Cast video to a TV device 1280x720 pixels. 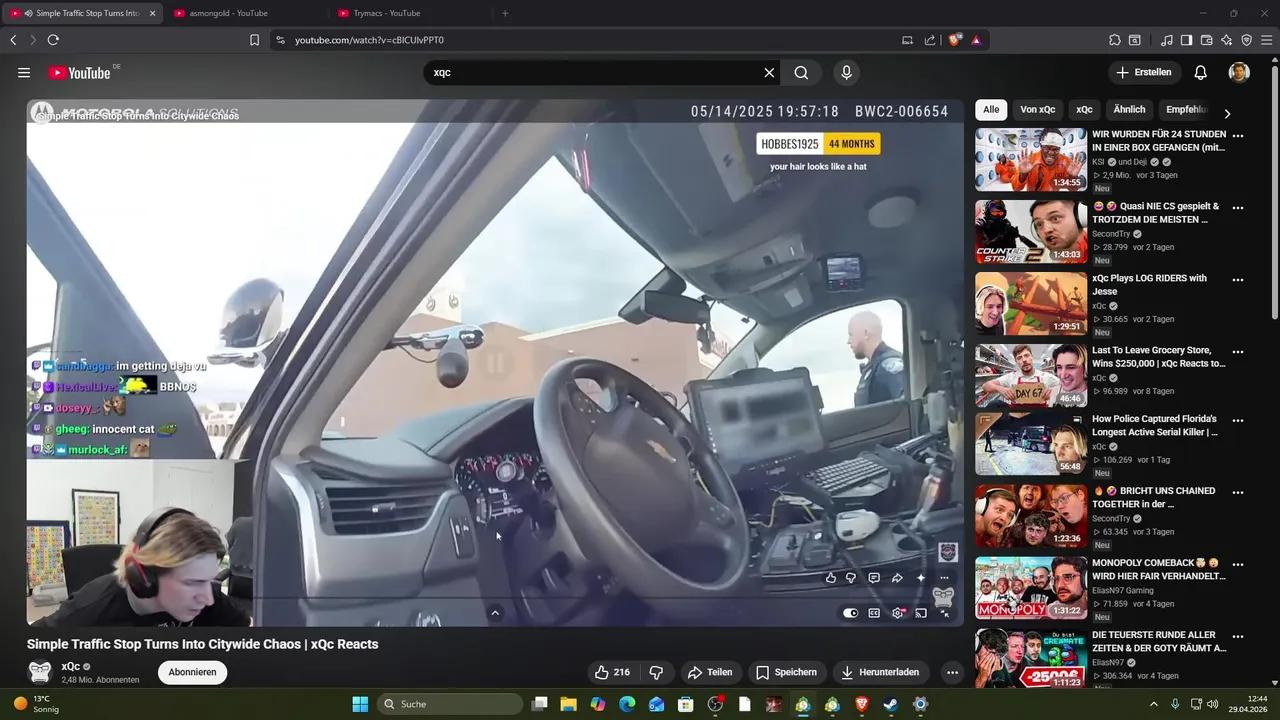click(x=921, y=613)
